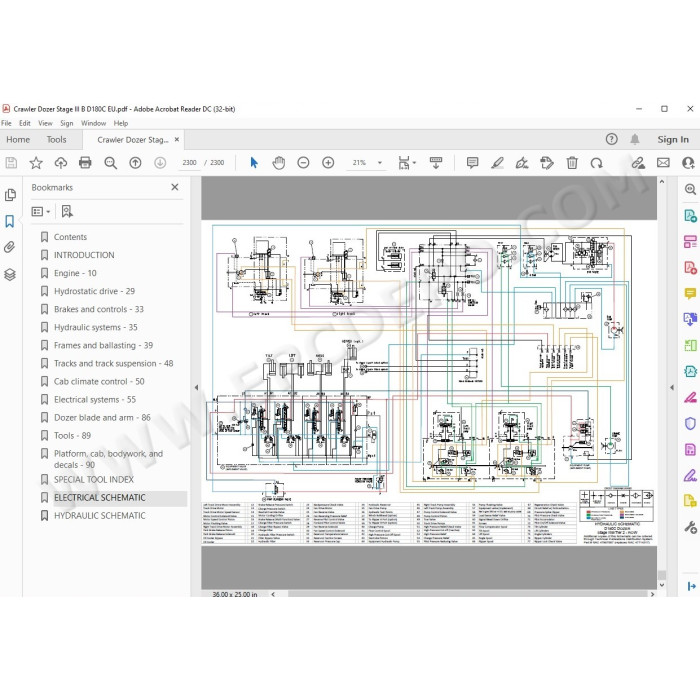Open the Layers panel icon
The height and width of the screenshot is (700, 700).
[10, 274]
